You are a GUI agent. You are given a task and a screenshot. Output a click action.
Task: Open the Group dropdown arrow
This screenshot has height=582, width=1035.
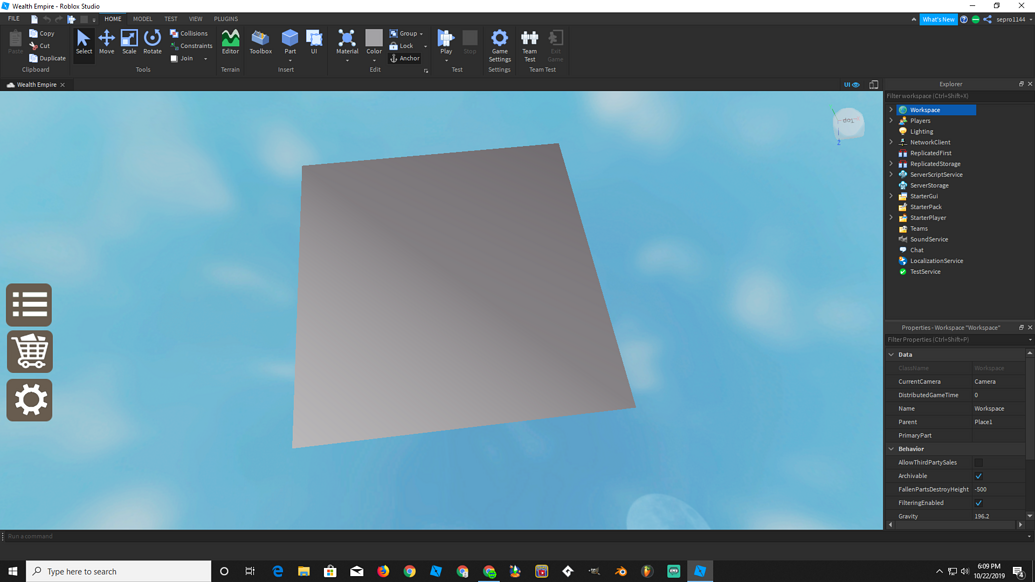[x=421, y=34]
